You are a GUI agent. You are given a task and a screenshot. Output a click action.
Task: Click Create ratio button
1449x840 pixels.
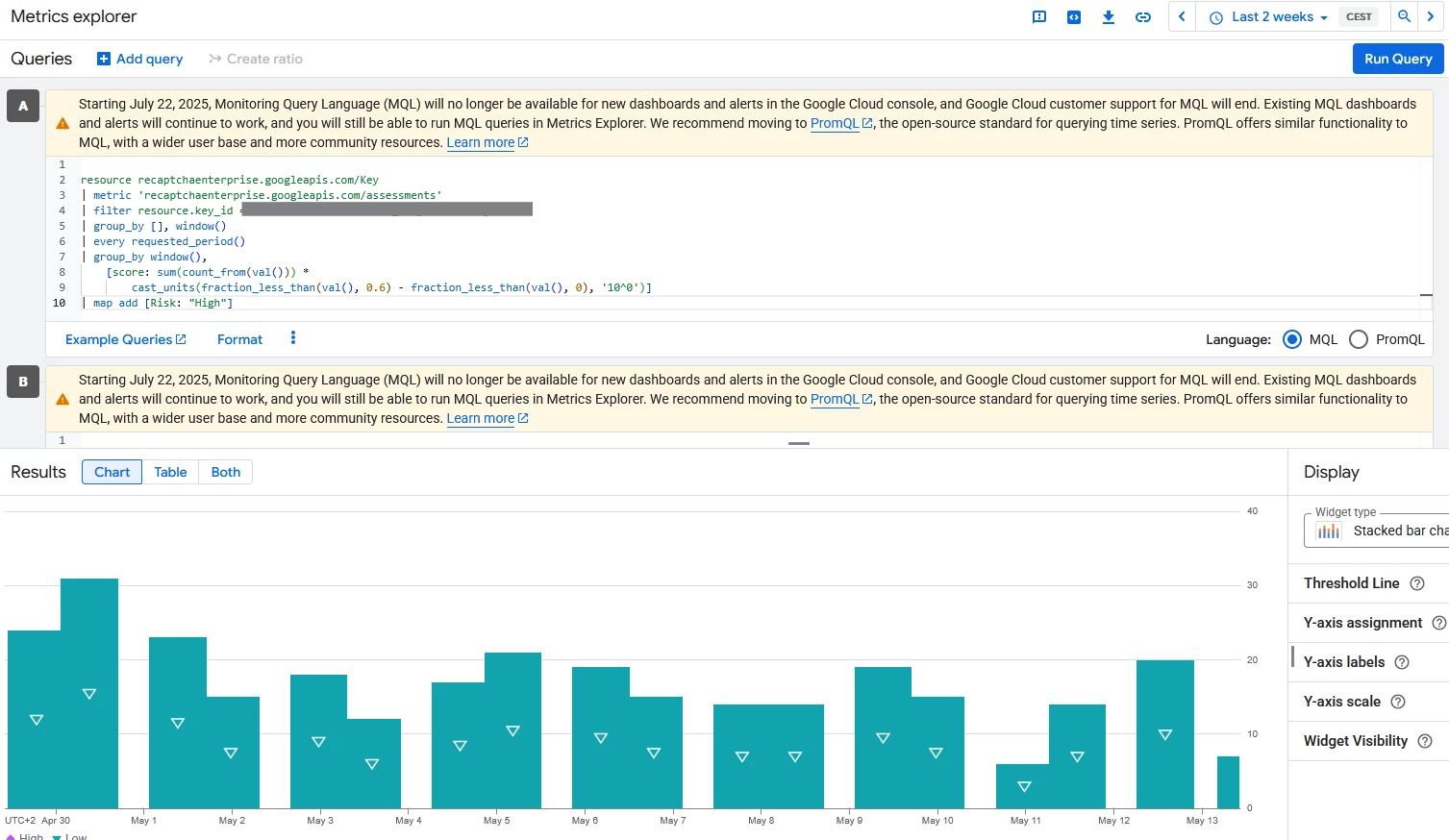(256, 59)
